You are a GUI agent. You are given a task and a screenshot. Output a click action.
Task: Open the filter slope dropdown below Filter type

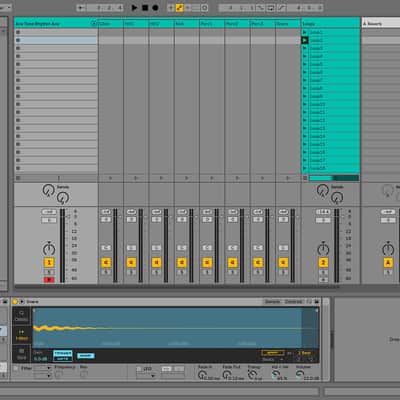click(x=42, y=376)
